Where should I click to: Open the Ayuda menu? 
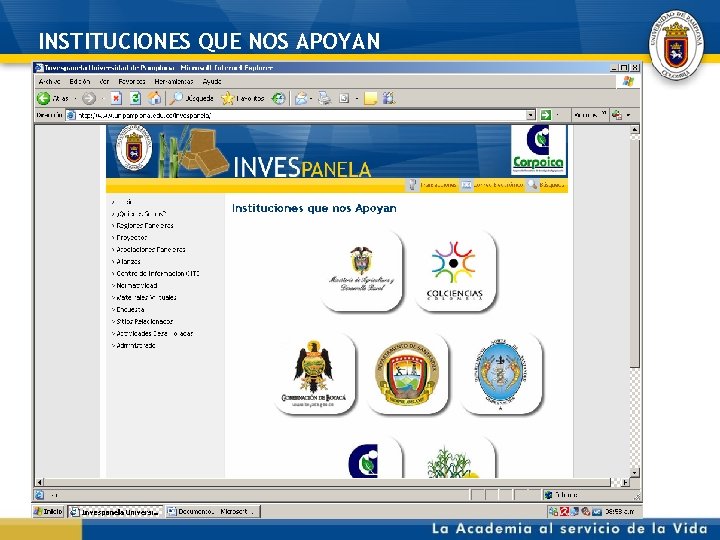pos(212,81)
